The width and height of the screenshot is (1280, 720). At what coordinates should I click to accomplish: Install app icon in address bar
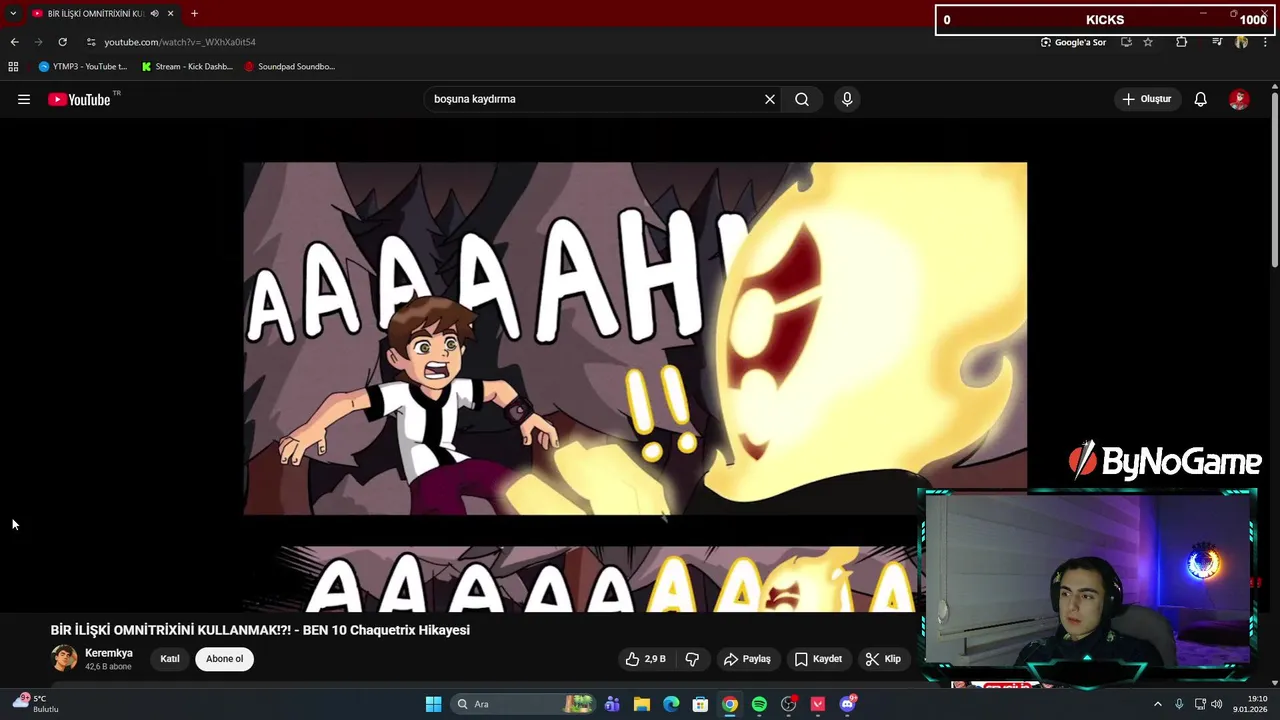point(1126,42)
